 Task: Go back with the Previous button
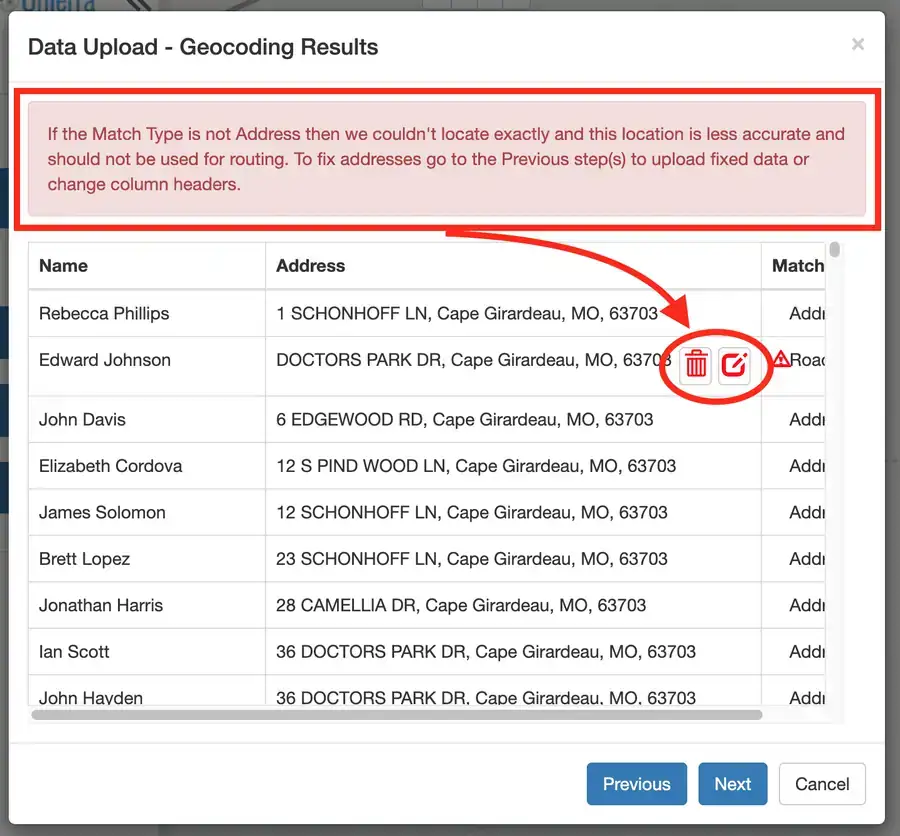637,784
